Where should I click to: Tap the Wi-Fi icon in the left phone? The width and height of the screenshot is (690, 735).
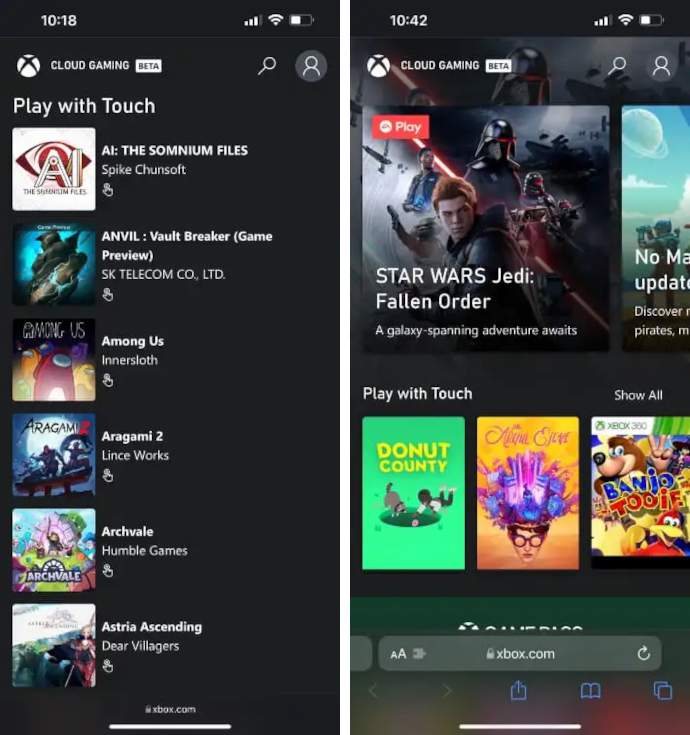[276, 20]
